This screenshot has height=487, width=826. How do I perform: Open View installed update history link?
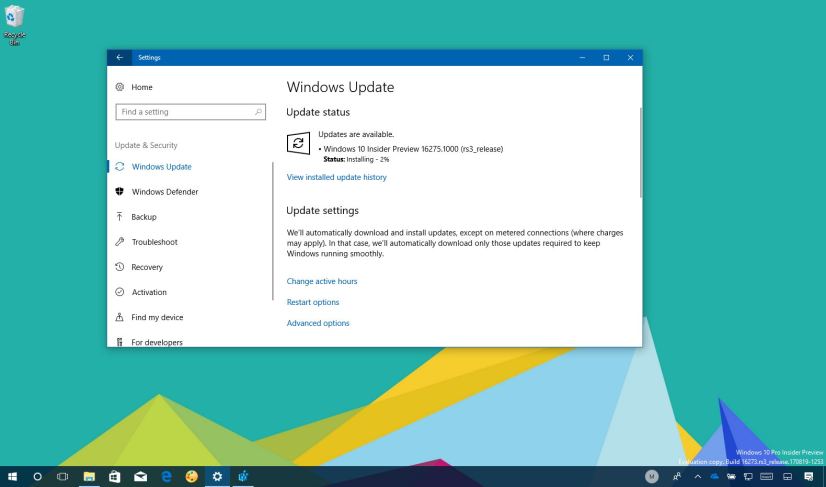[337, 177]
